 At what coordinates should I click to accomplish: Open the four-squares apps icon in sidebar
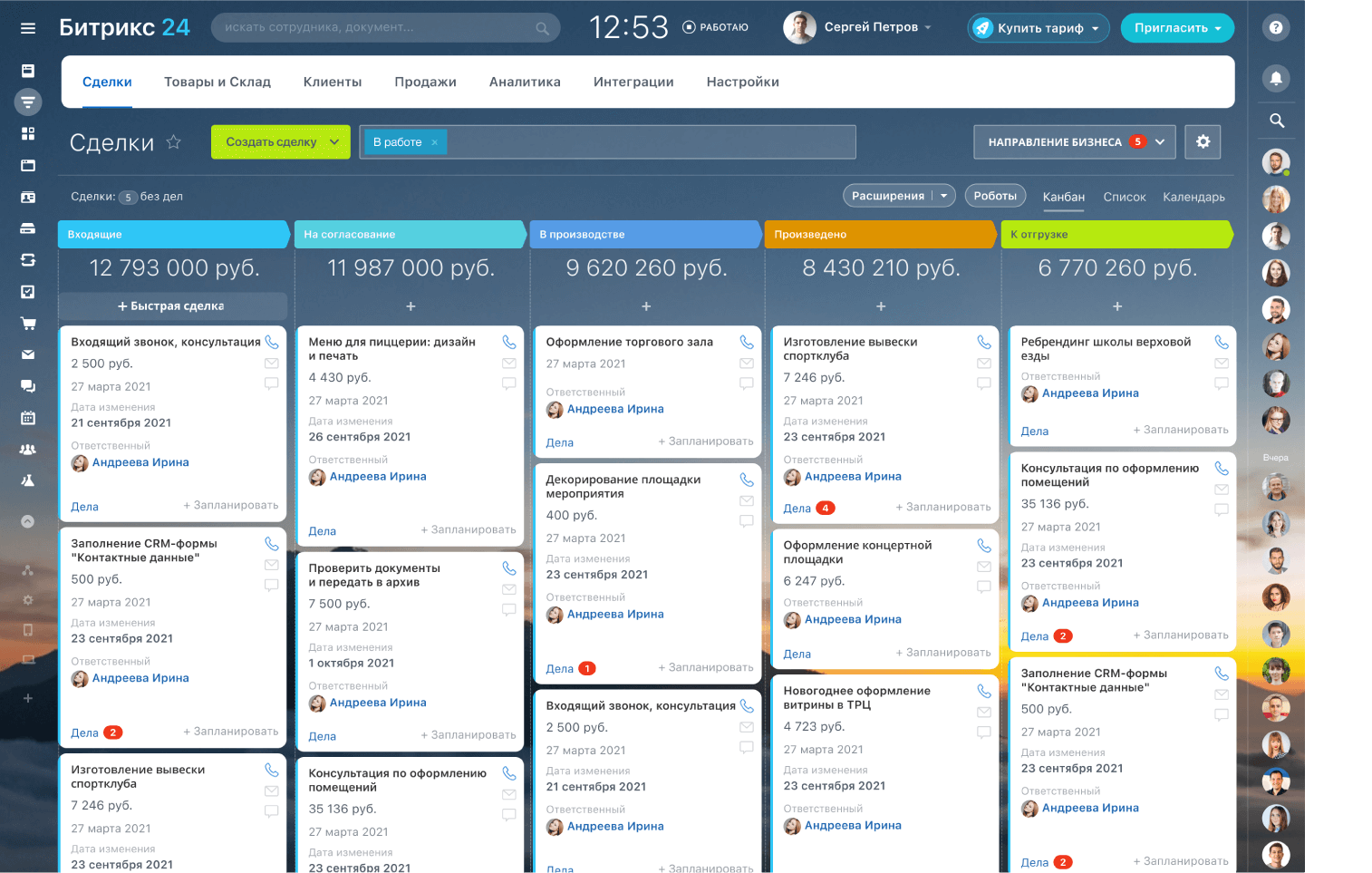(x=28, y=133)
